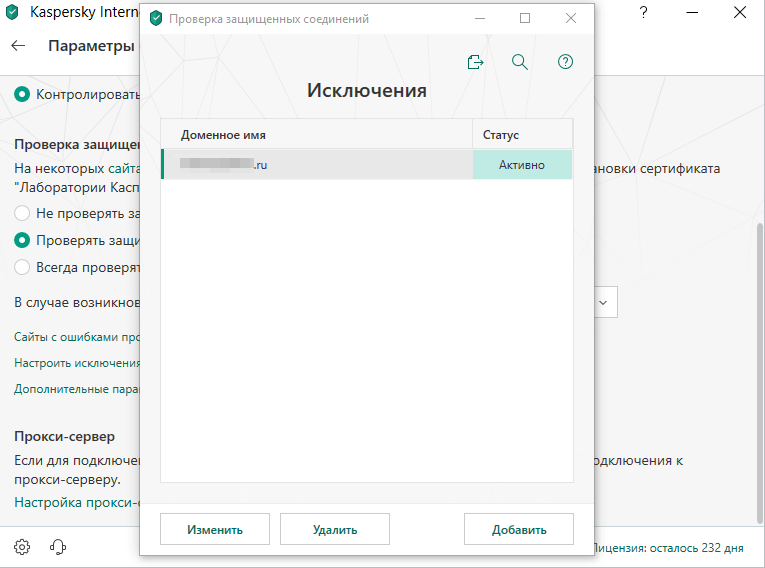Sort by Доменное имя column header

[x=317, y=135]
